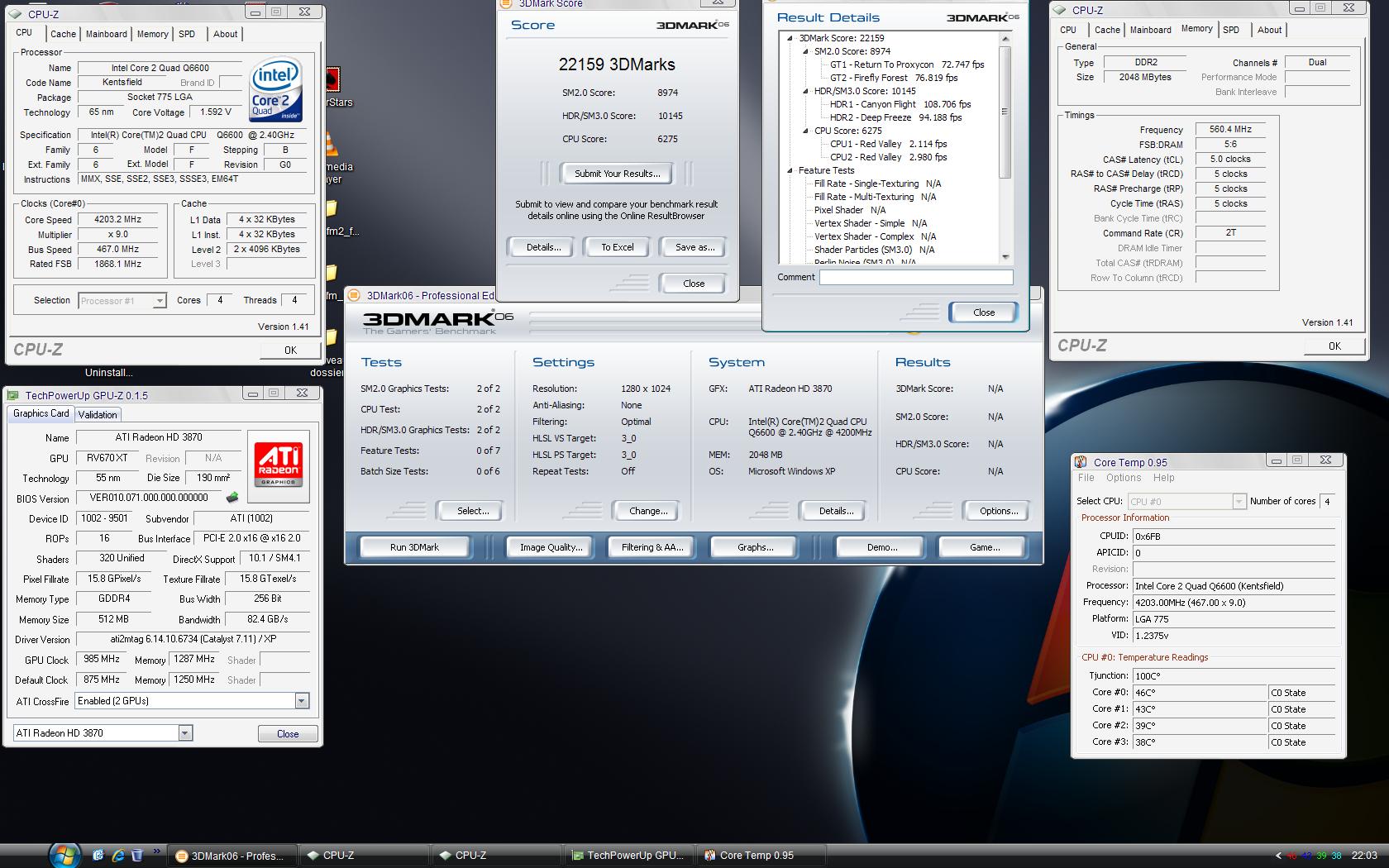1389x868 pixels.
Task: Click Submit Your Results button
Action: coord(618,174)
